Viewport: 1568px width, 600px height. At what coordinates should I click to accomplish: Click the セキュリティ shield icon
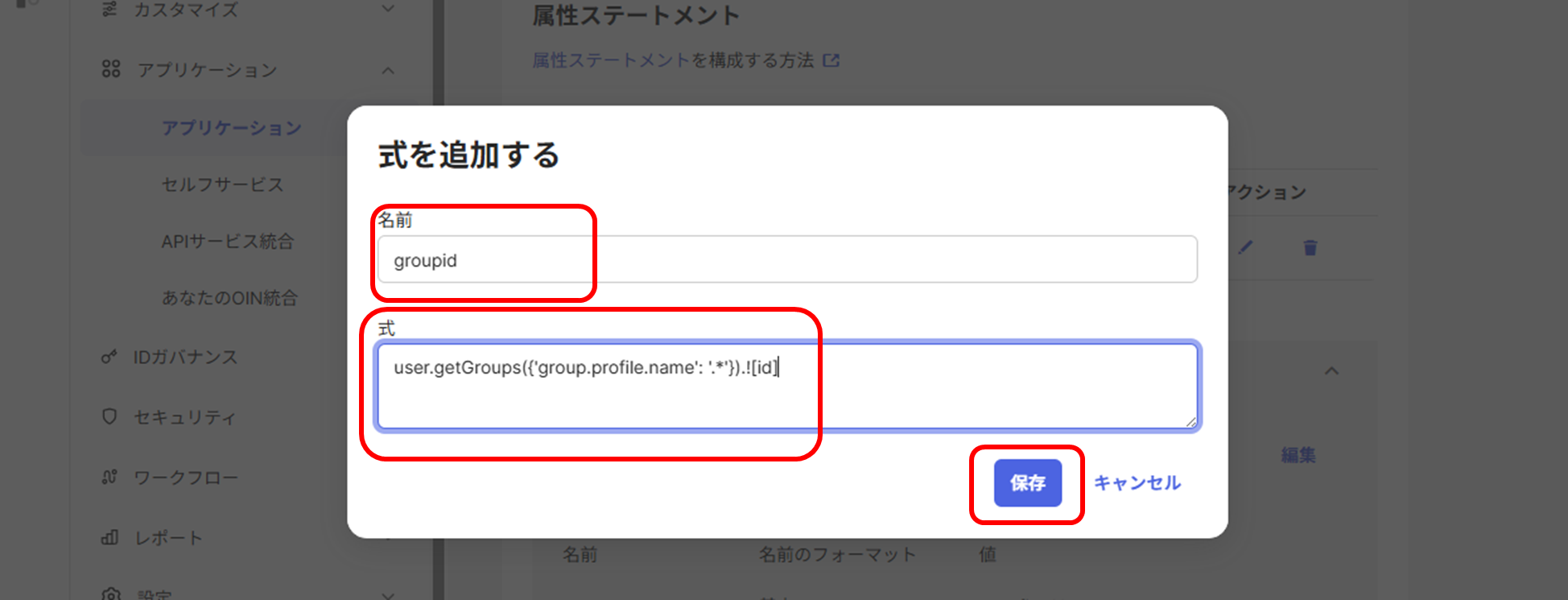pyautogui.click(x=109, y=416)
